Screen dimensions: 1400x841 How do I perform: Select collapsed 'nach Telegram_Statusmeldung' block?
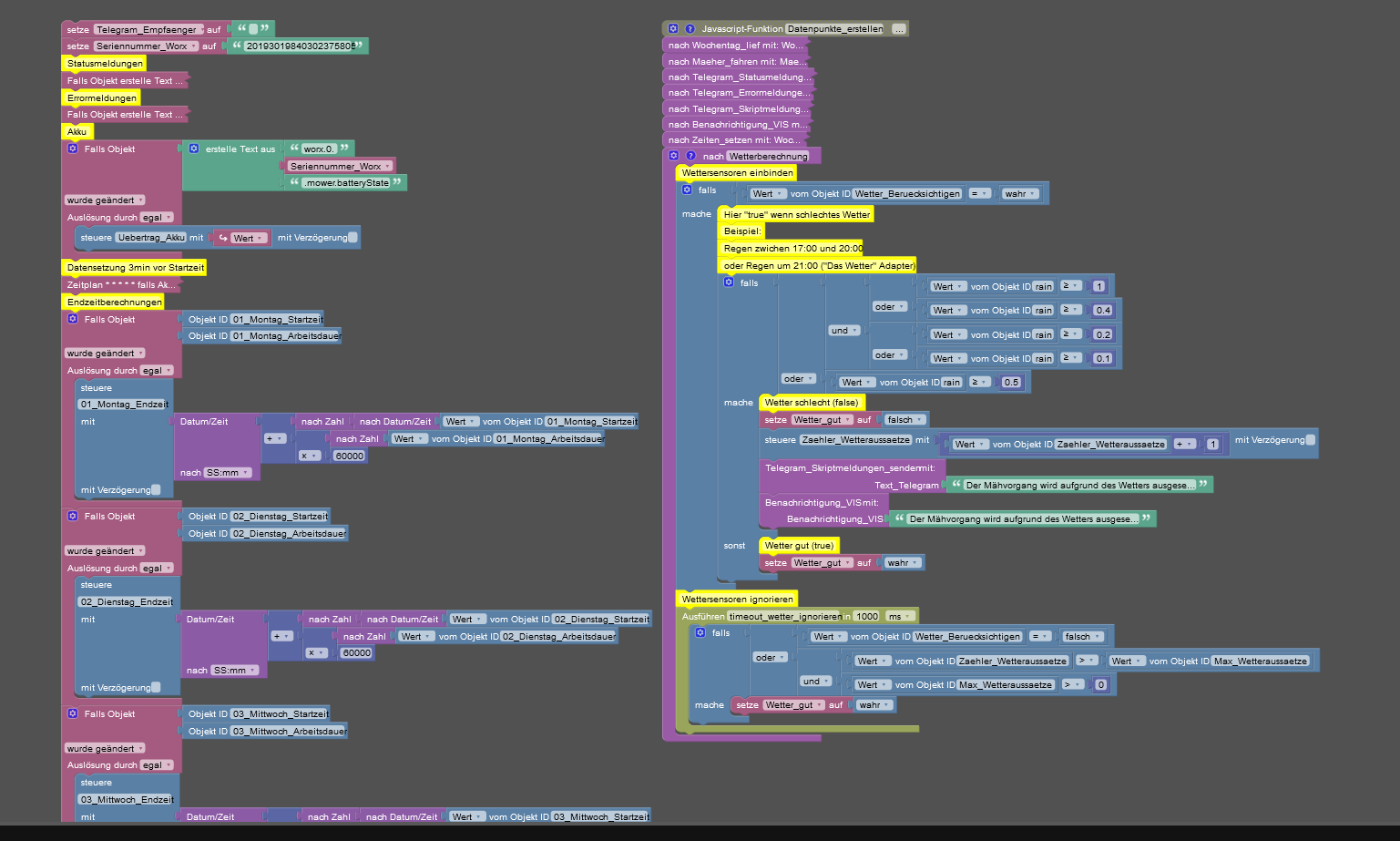pyautogui.click(x=739, y=77)
